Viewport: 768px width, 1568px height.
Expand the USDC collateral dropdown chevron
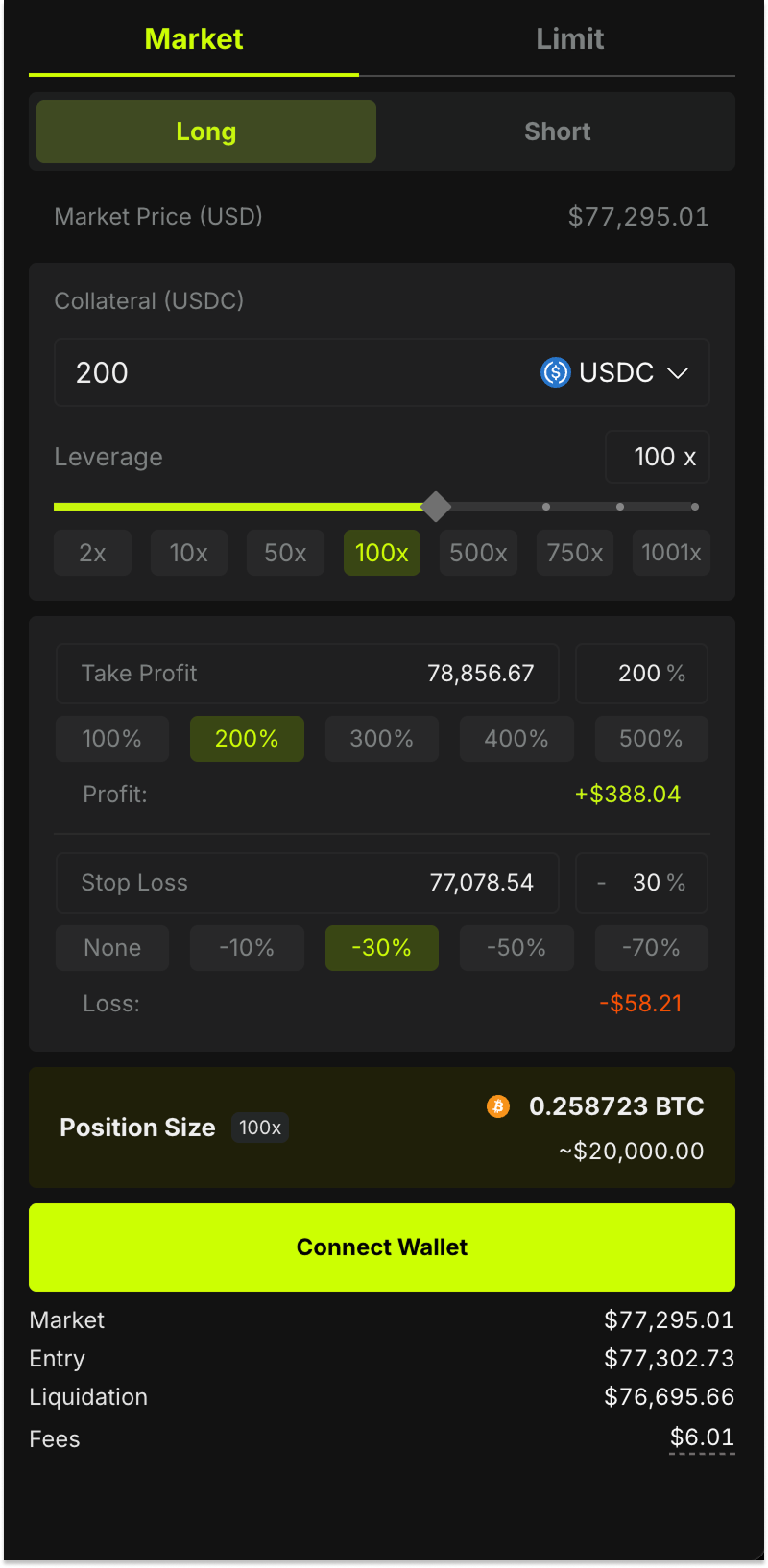click(x=678, y=372)
